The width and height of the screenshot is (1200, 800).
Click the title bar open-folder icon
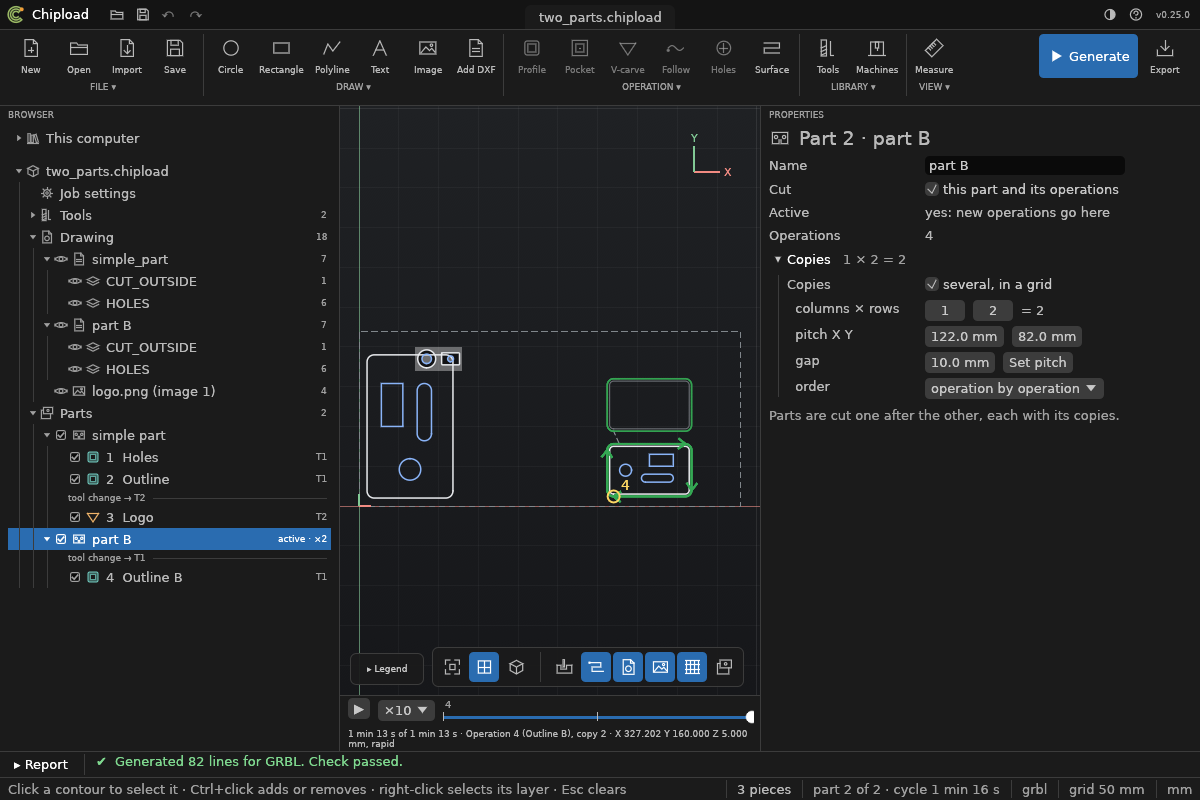click(117, 14)
